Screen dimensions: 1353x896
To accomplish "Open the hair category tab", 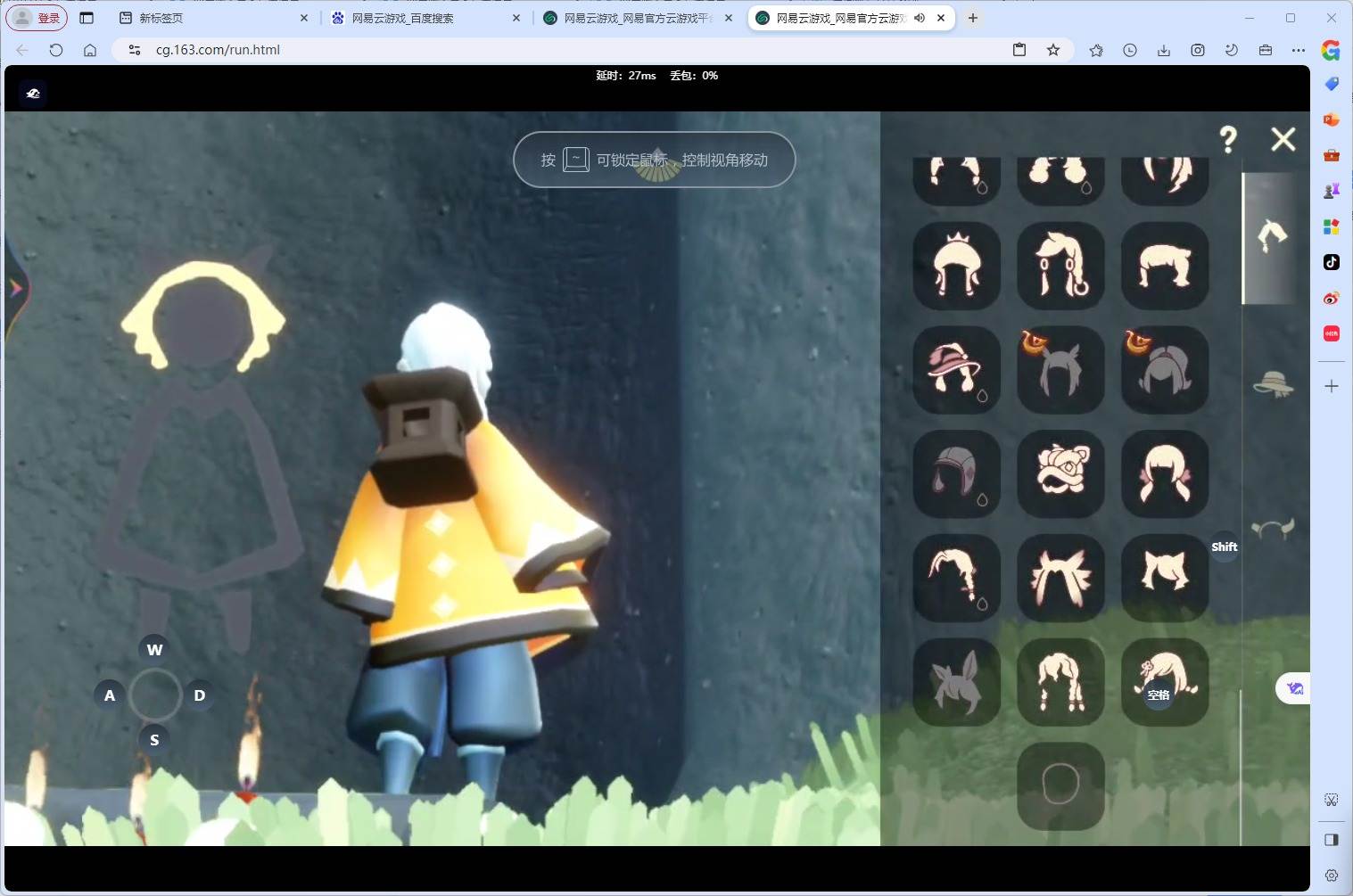I will [x=1272, y=236].
